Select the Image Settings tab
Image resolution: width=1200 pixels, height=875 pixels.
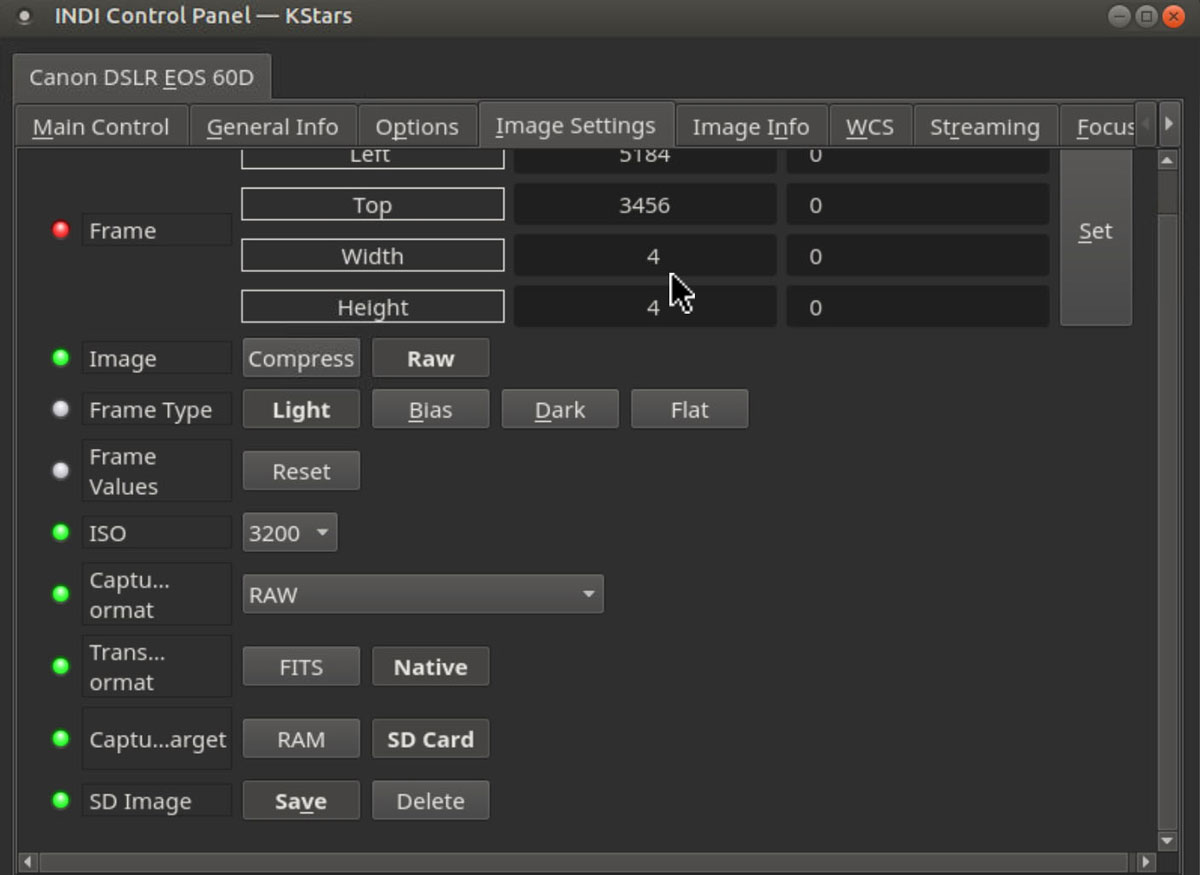[576, 125]
